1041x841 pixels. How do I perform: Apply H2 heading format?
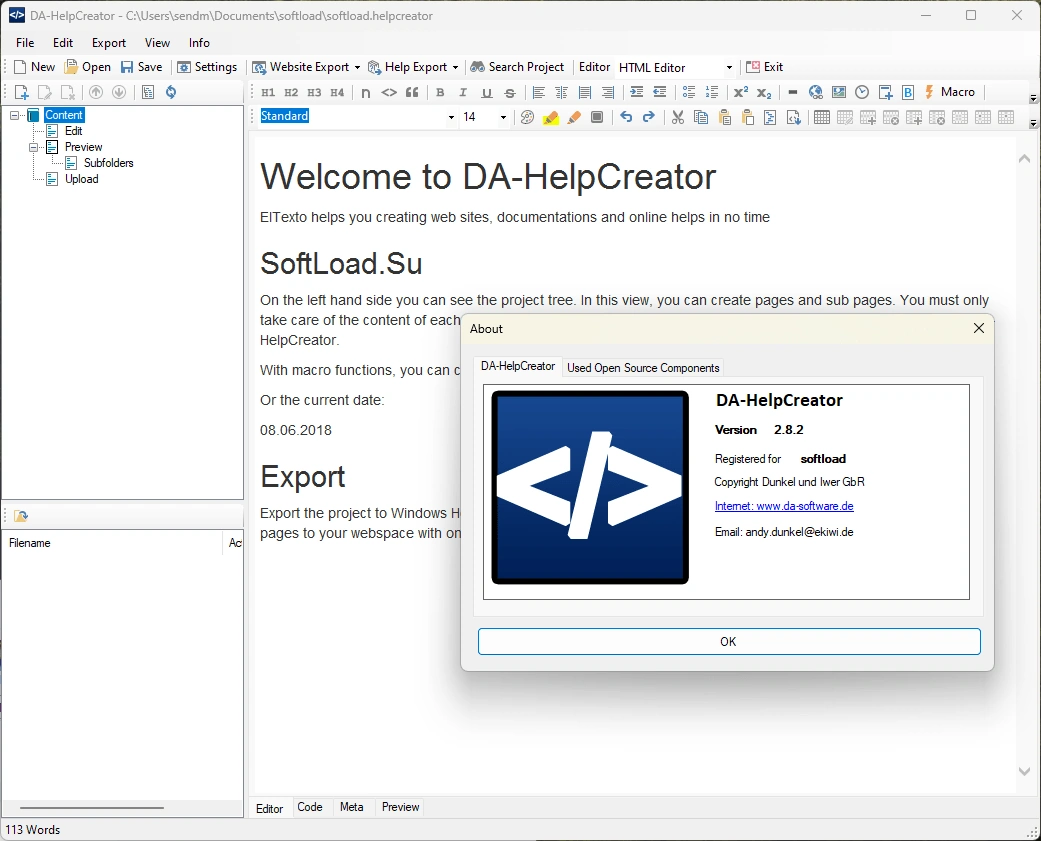[x=291, y=92]
